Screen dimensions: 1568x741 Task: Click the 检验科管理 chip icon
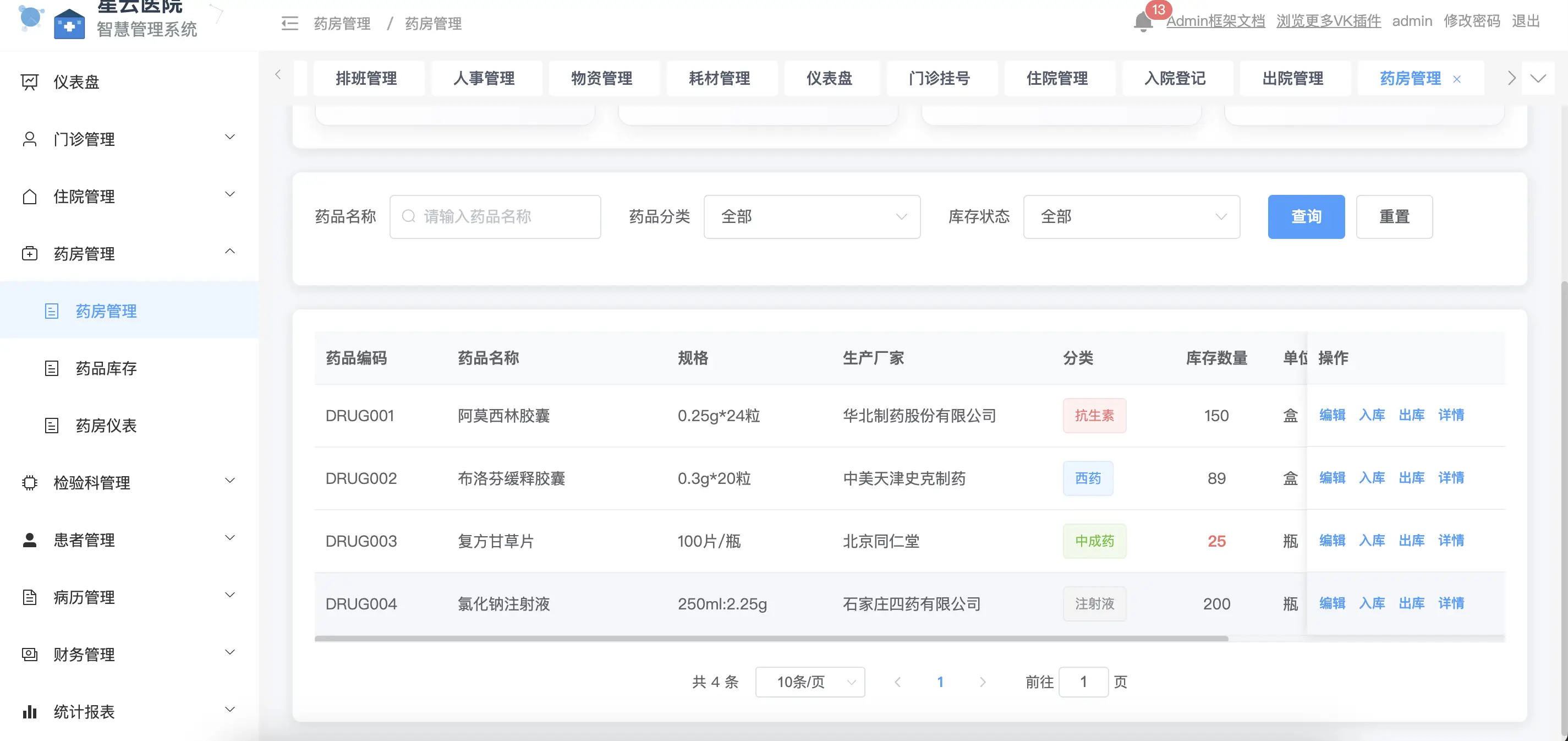click(29, 483)
